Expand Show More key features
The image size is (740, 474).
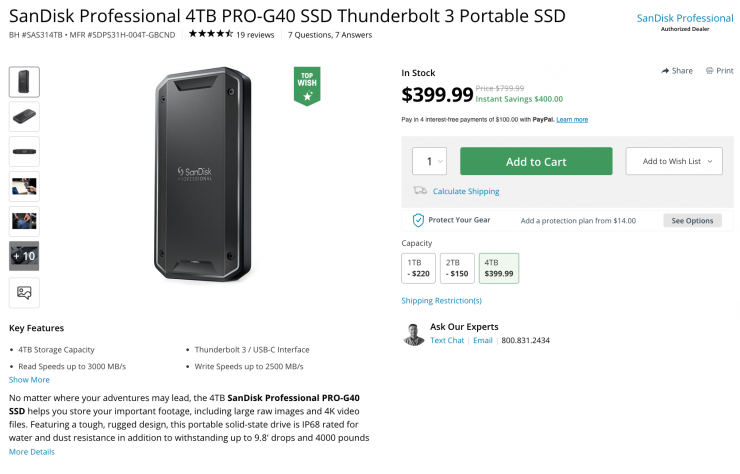click(x=29, y=380)
